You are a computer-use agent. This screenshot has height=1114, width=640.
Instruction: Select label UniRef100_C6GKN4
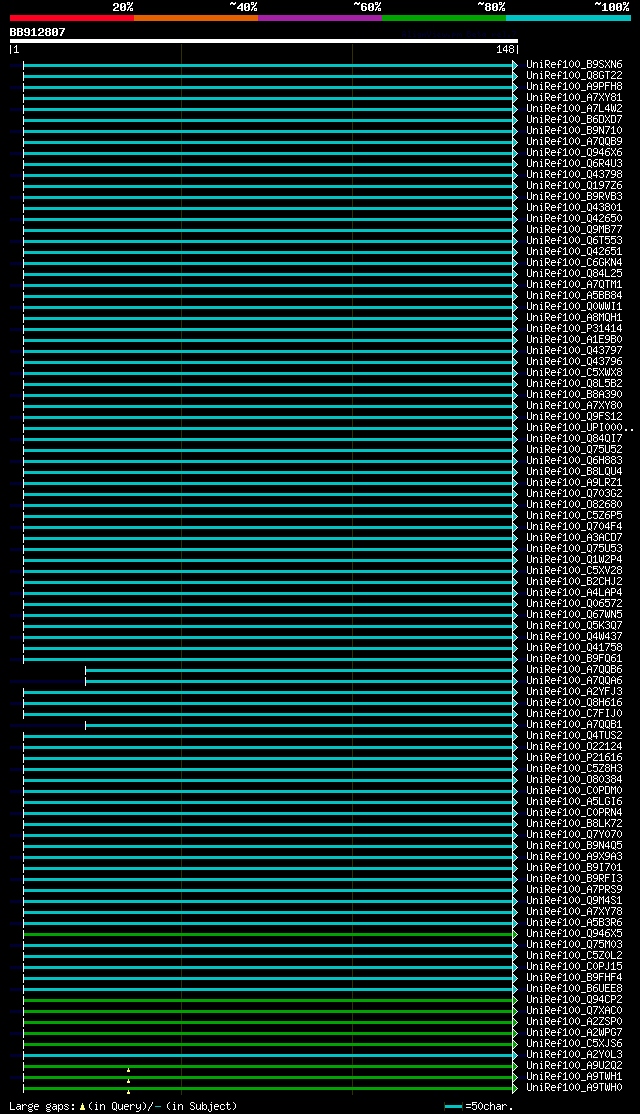point(574,262)
